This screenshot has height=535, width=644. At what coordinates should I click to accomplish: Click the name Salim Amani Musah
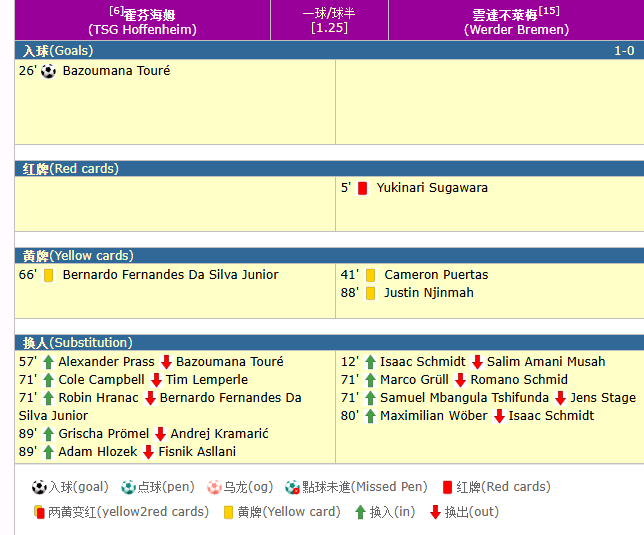(546, 362)
